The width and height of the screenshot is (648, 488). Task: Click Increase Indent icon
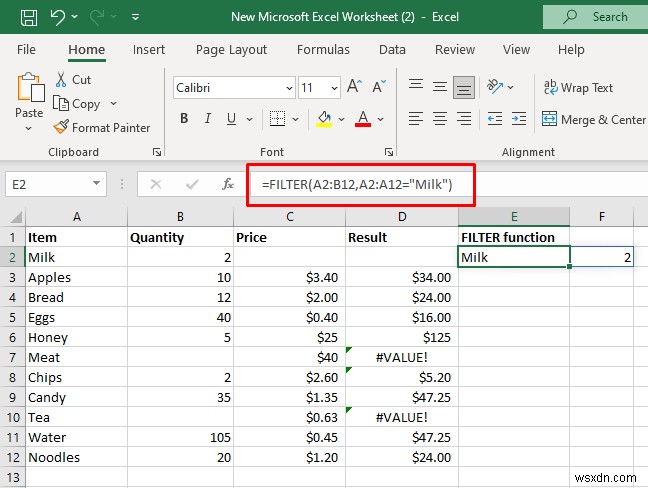(519, 119)
